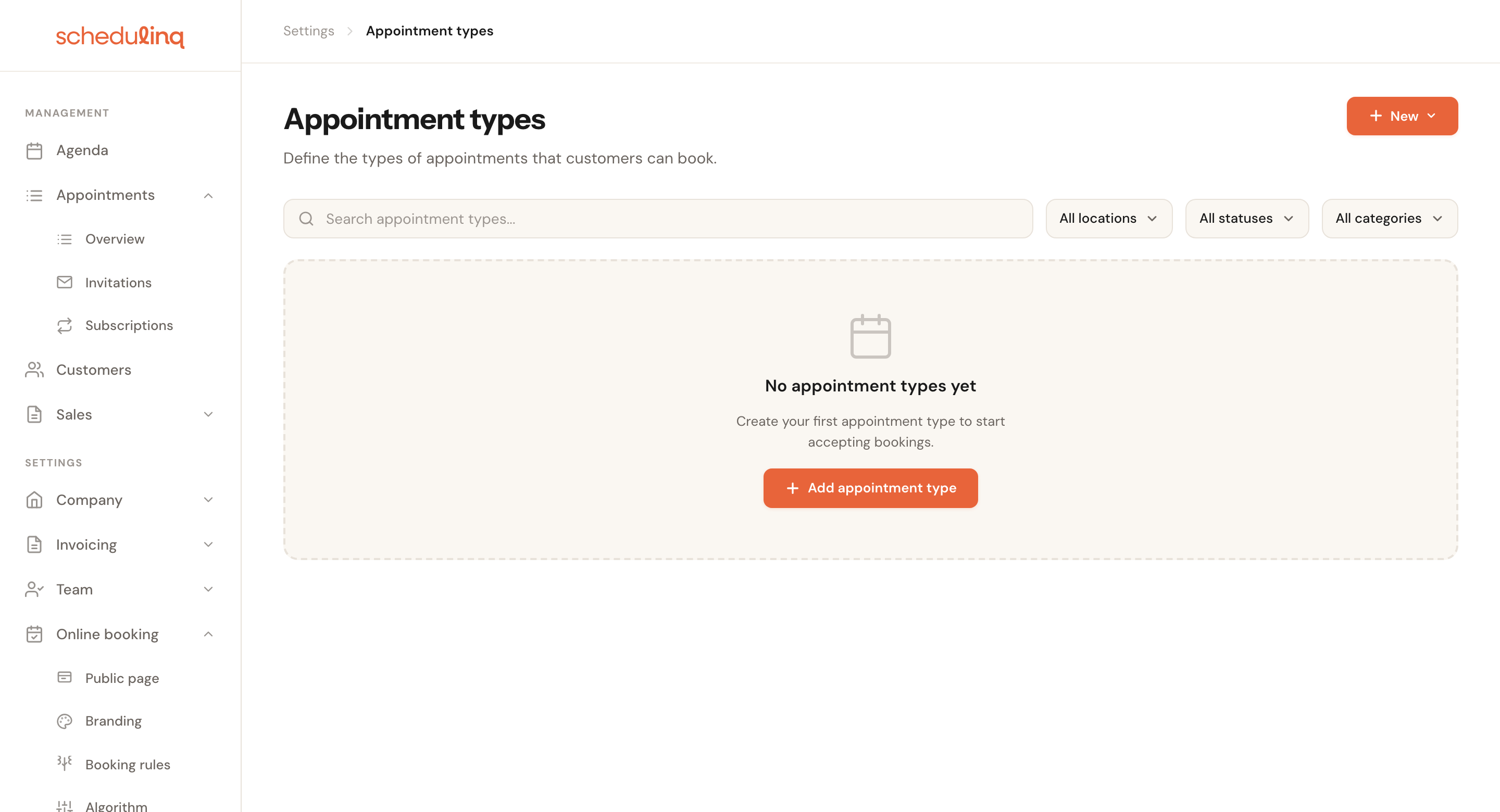
Task: Click the Sales document icon
Action: (34, 414)
